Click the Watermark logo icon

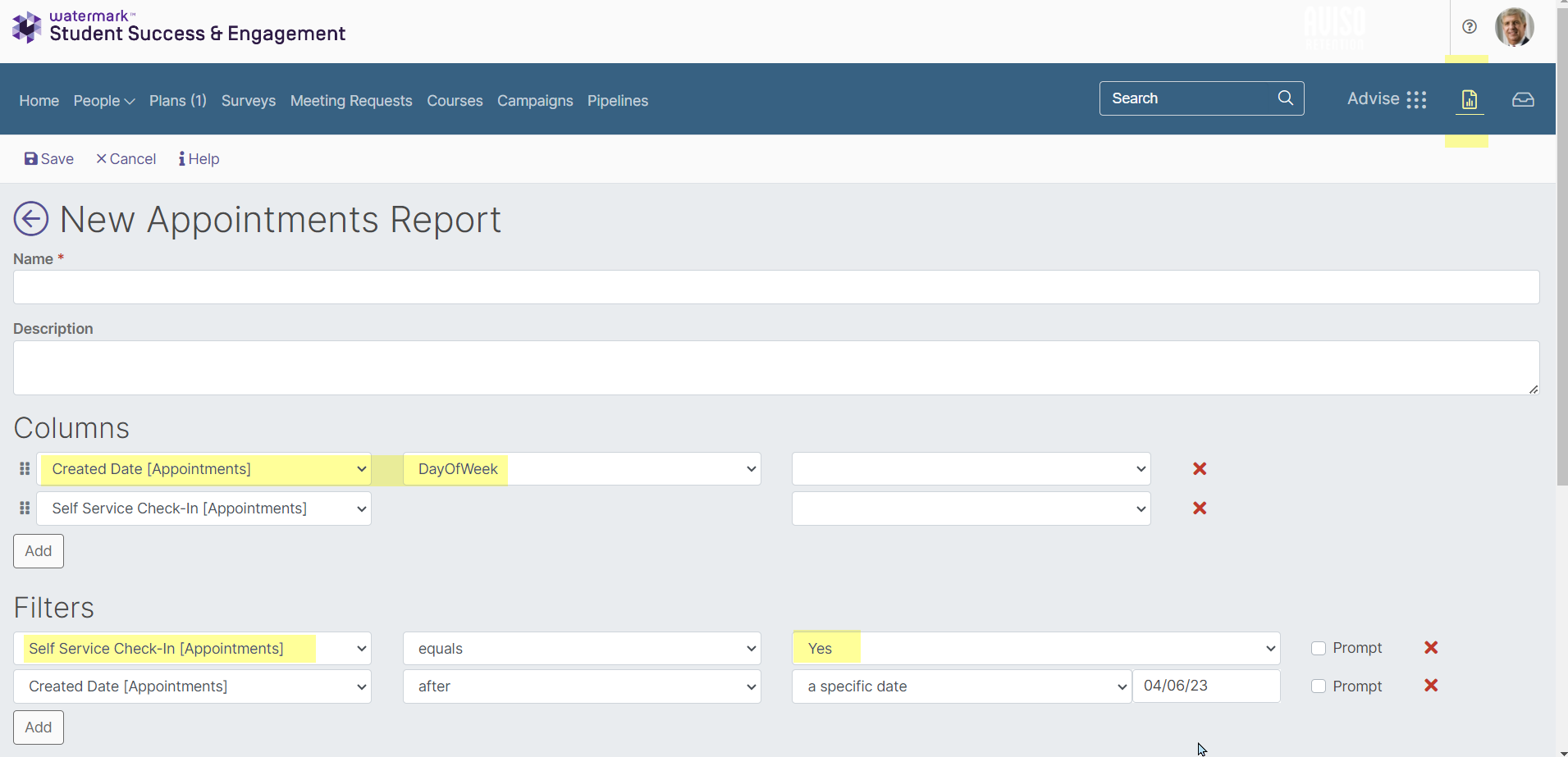pos(26,27)
